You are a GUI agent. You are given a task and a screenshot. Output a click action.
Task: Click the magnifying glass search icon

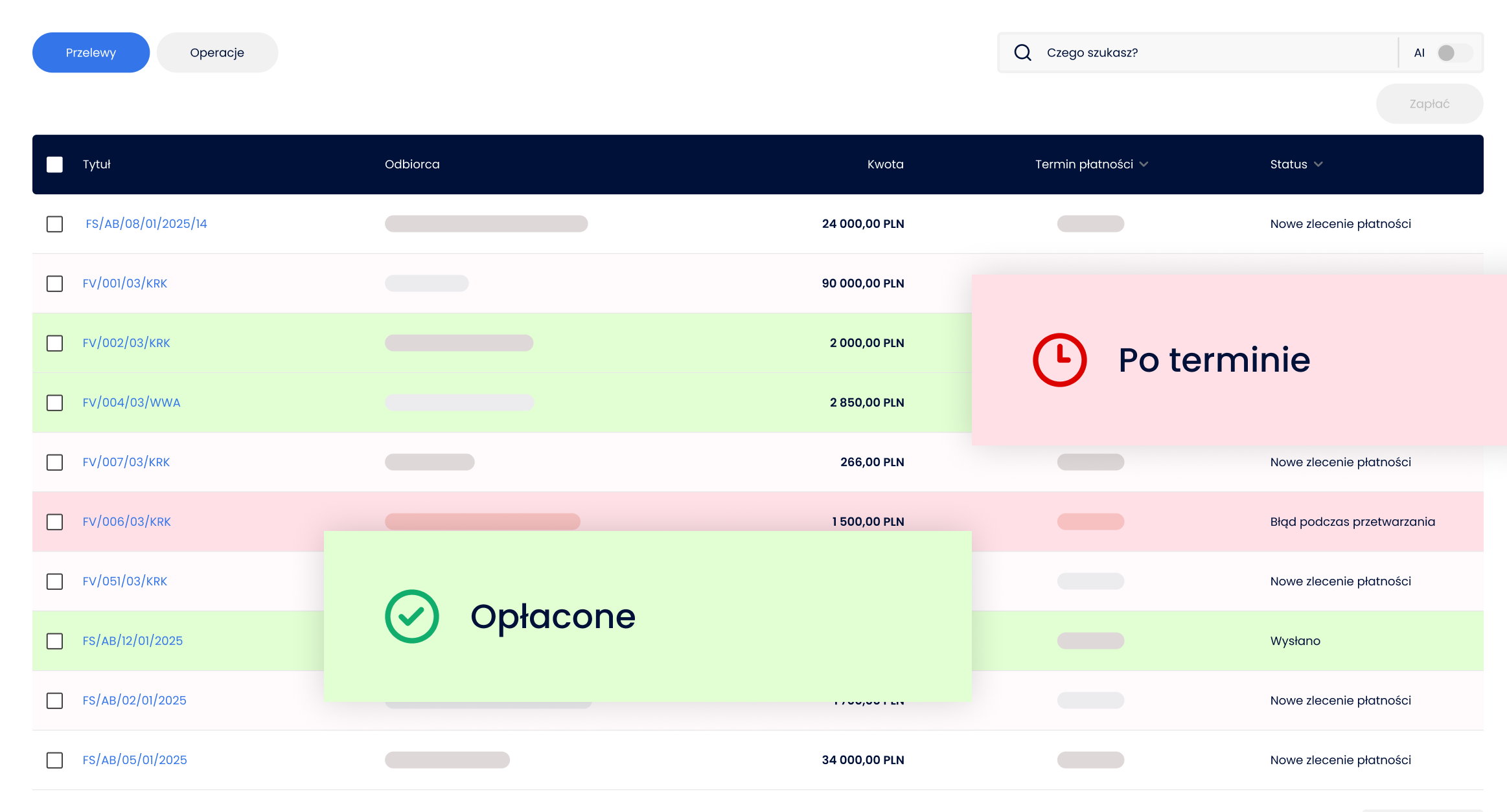(1022, 52)
